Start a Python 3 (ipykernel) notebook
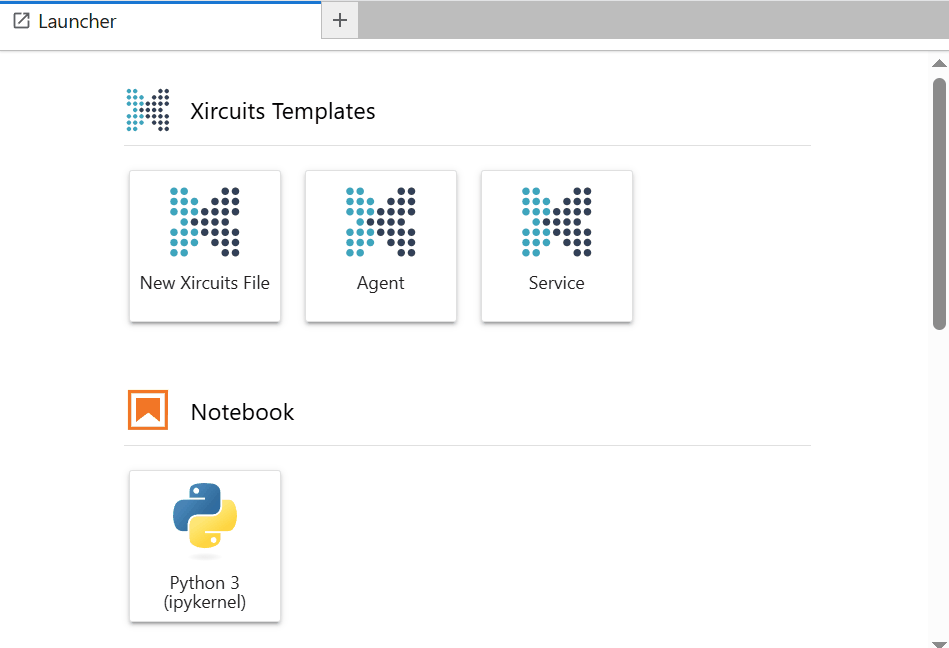 205,546
